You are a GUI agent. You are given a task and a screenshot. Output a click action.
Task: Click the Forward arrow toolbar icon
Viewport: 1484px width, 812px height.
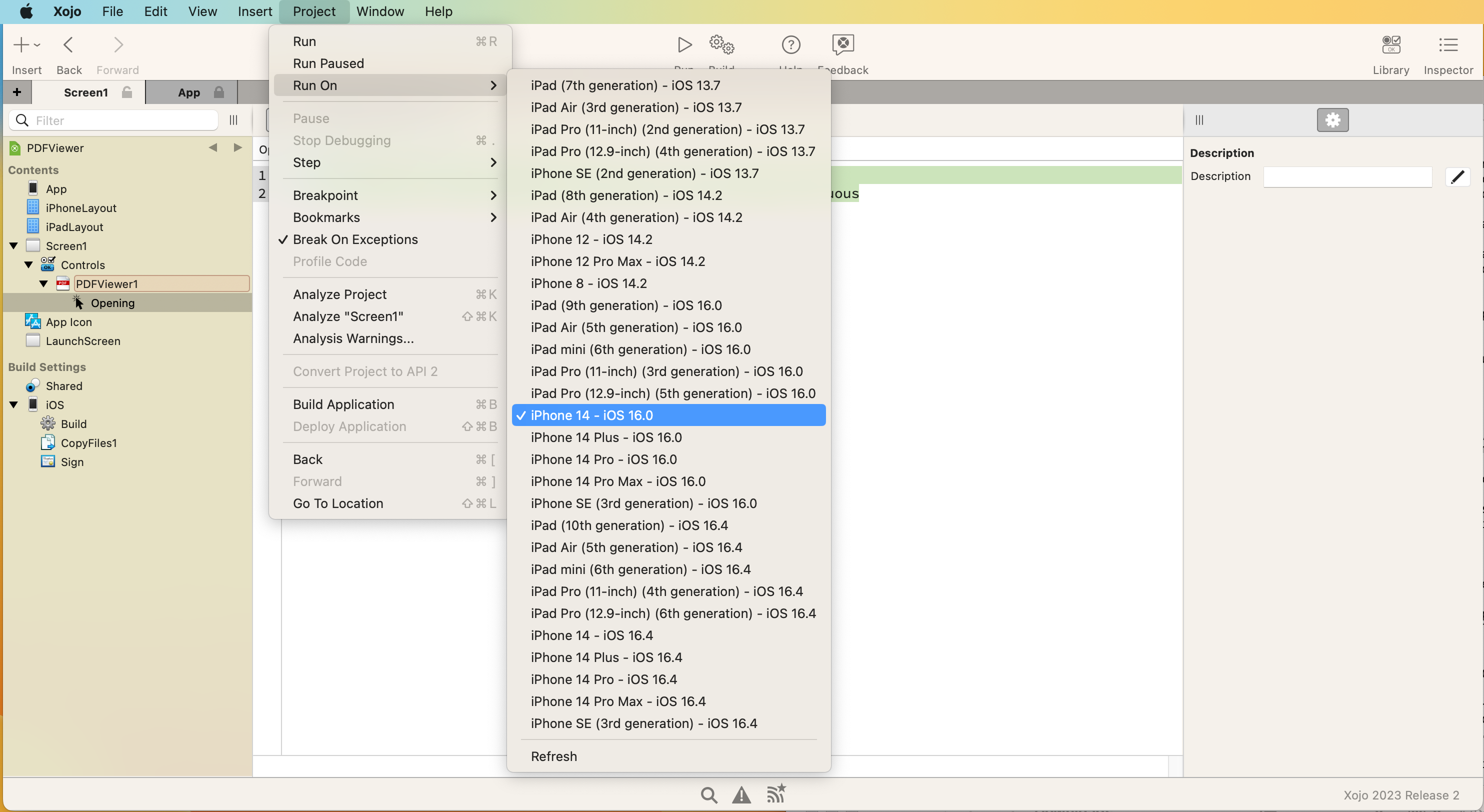(x=118, y=44)
